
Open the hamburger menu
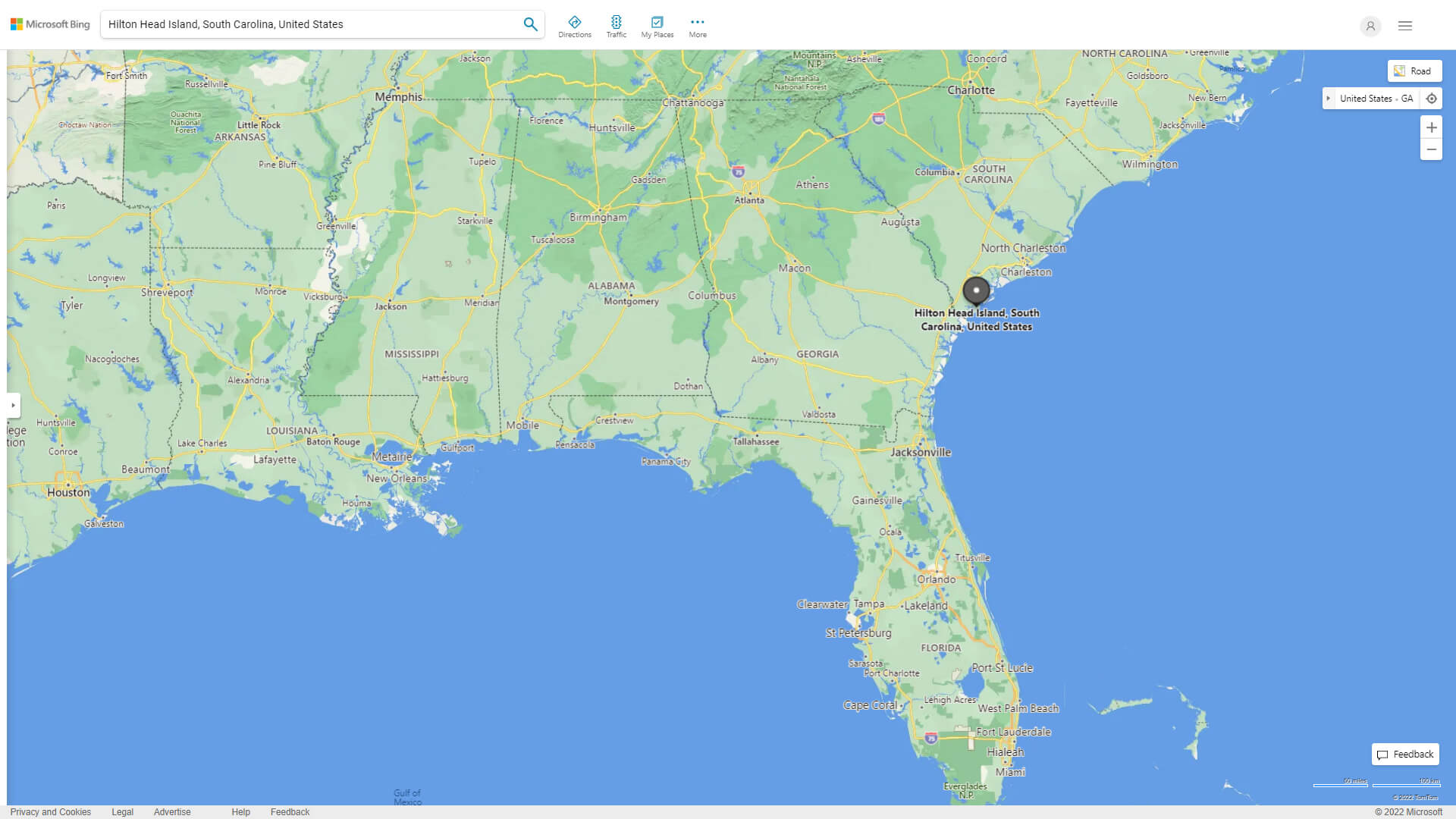1404,26
